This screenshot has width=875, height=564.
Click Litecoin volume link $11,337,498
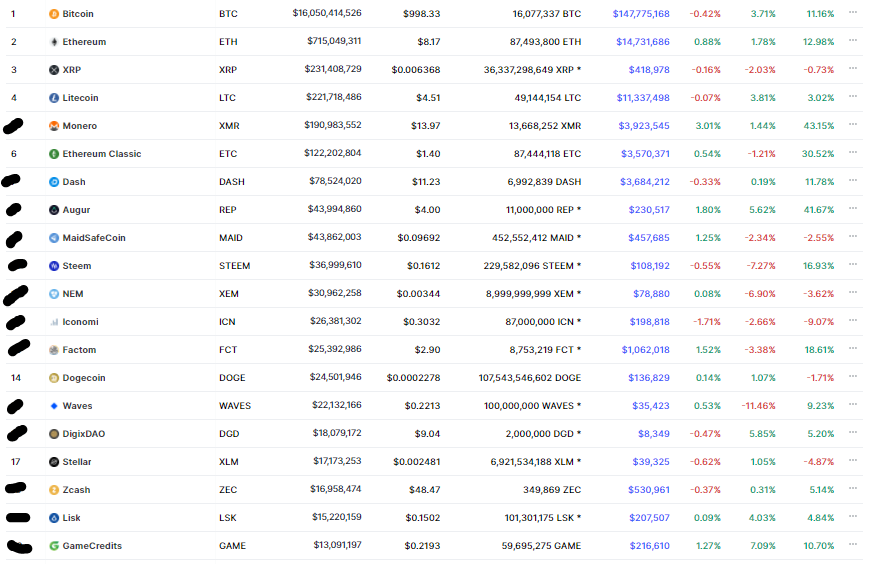pyautogui.click(x=643, y=98)
